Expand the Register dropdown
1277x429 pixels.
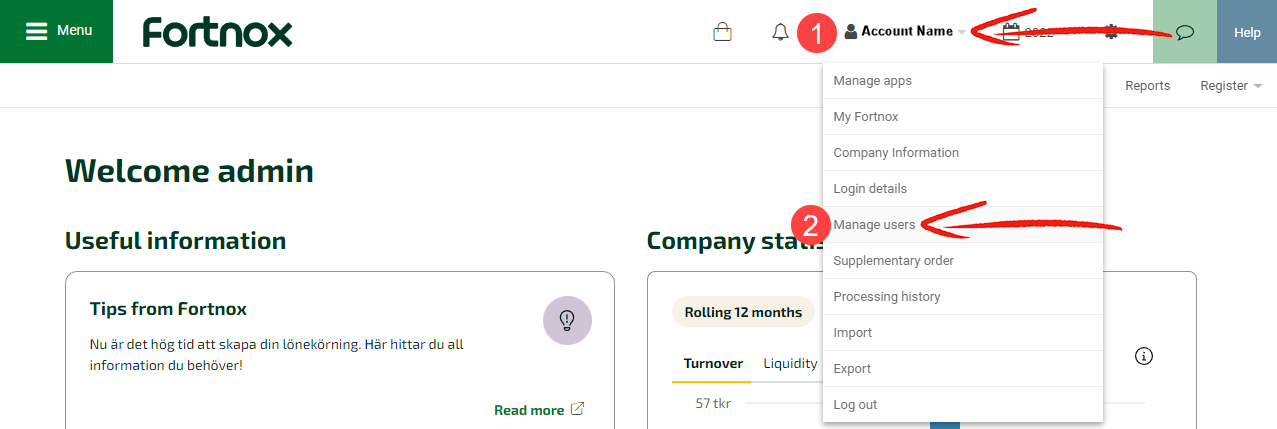(x=1231, y=86)
